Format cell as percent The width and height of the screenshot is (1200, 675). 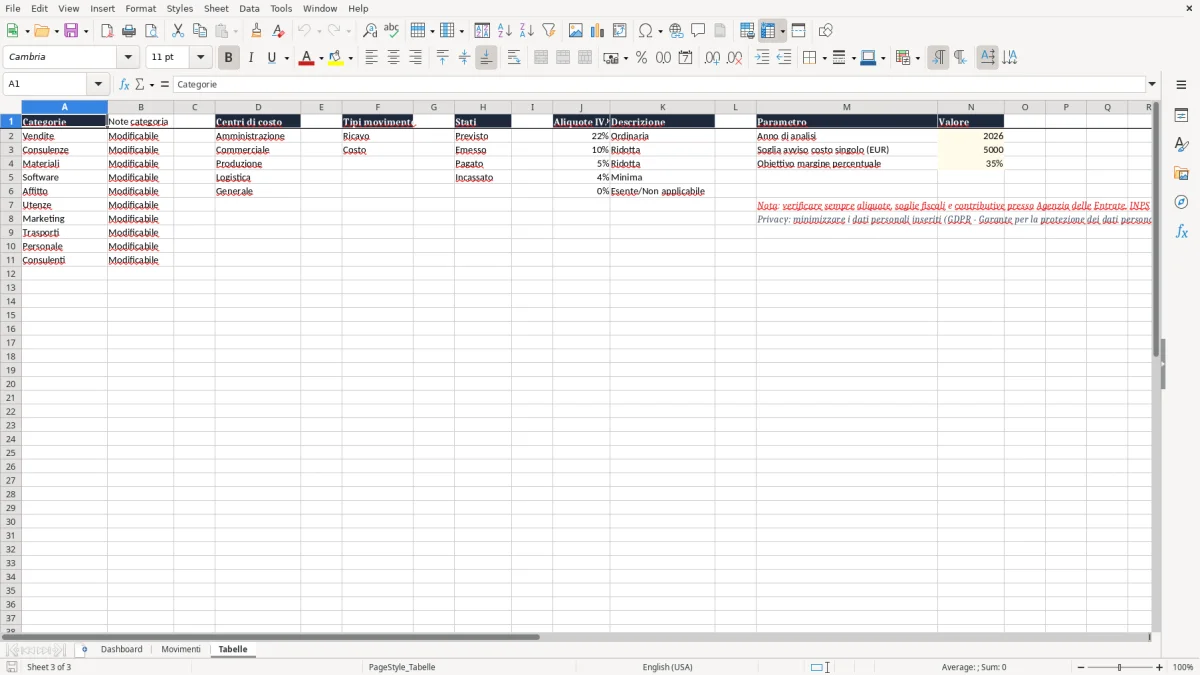point(641,58)
